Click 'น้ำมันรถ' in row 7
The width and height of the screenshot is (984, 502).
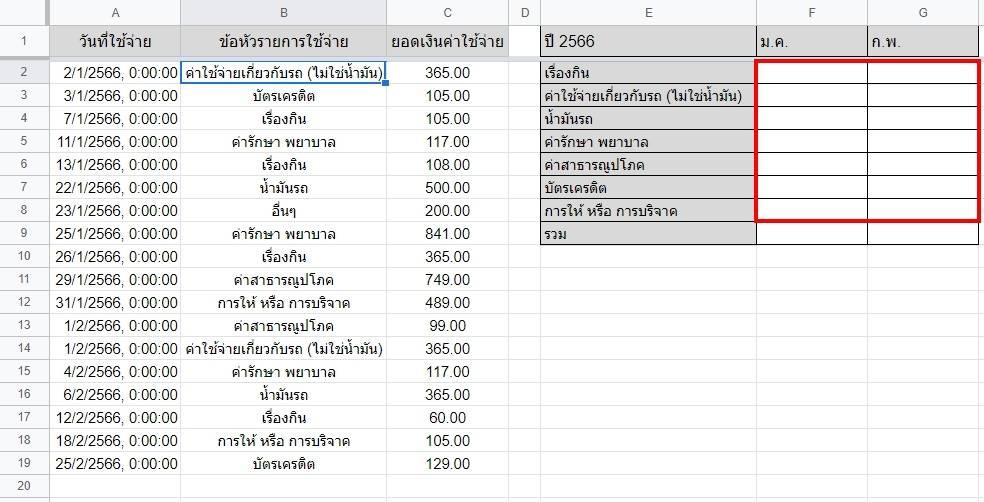pyautogui.click(x=284, y=188)
